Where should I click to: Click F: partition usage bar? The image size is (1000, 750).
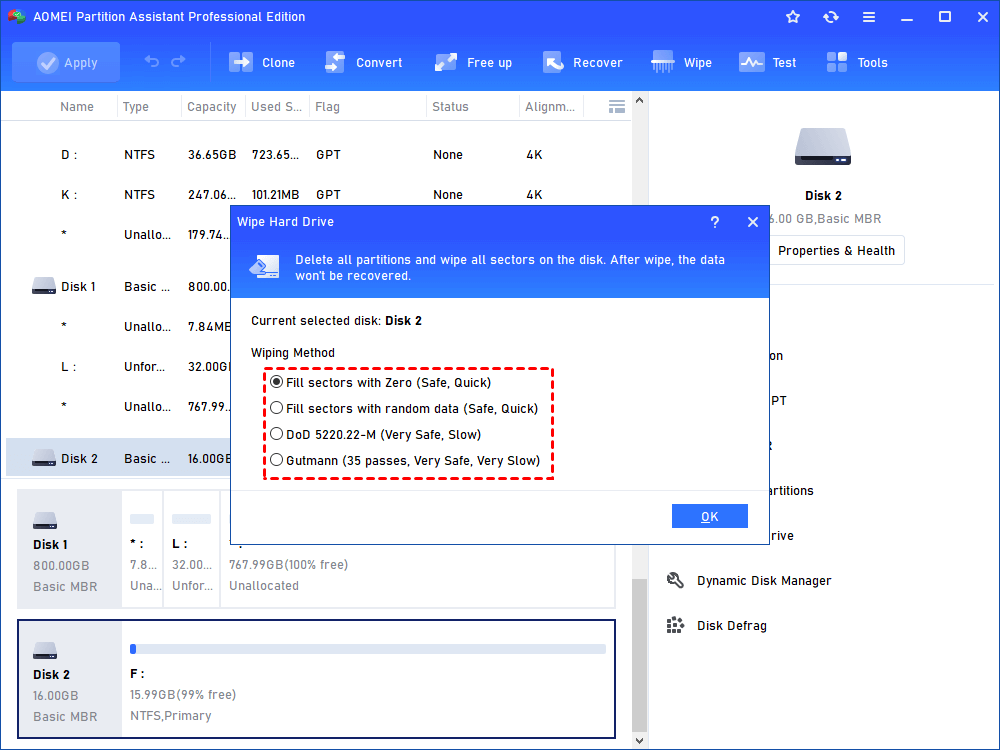click(367, 649)
